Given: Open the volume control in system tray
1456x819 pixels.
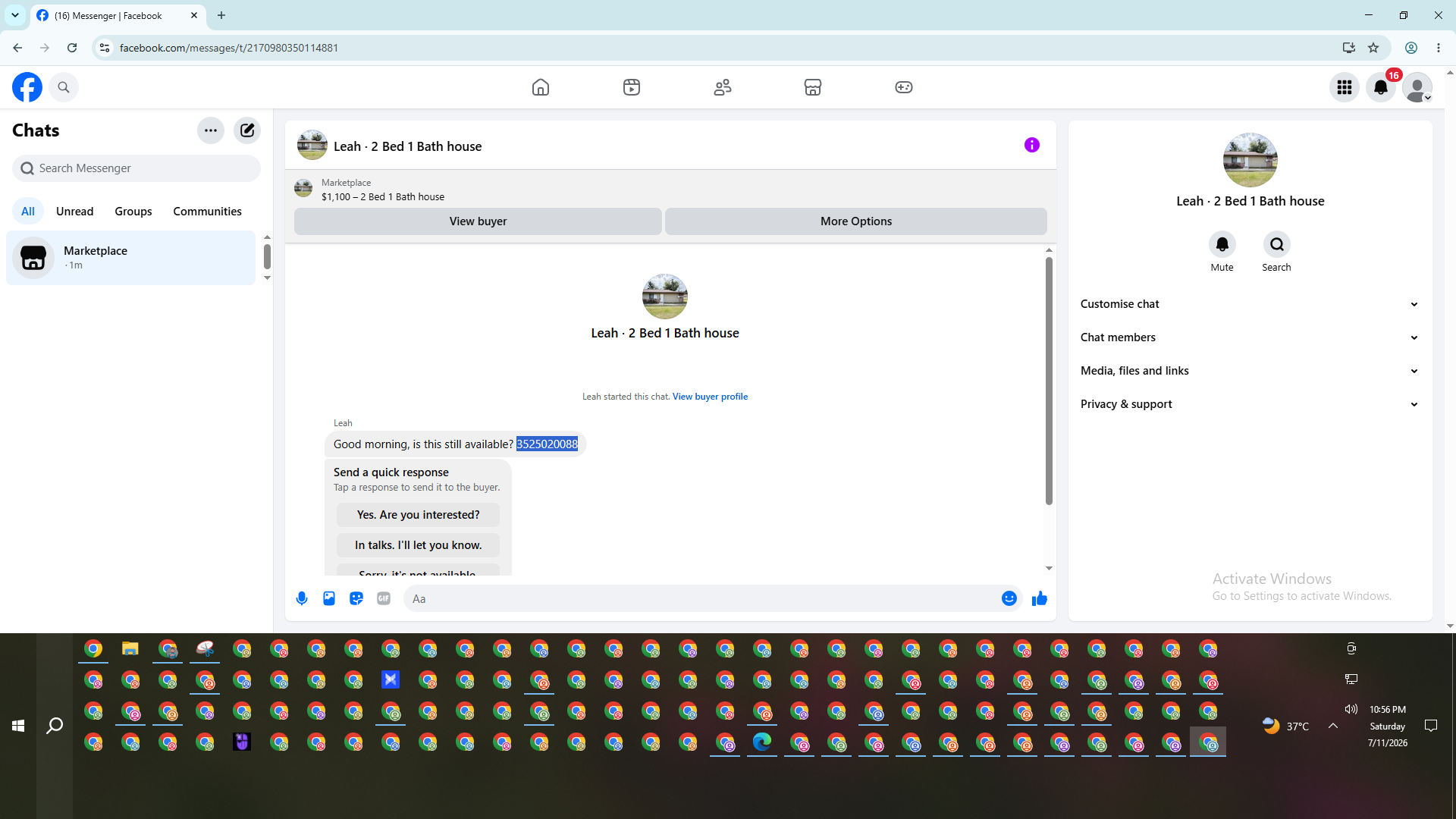Looking at the screenshot, I should pyautogui.click(x=1351, y=709).
